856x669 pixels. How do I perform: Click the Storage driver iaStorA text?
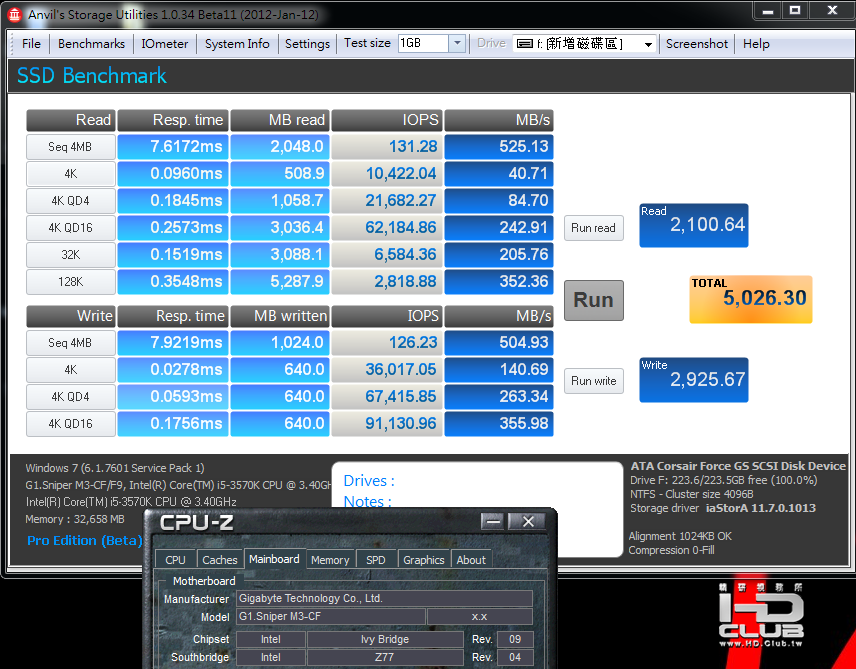pos(723,508)
